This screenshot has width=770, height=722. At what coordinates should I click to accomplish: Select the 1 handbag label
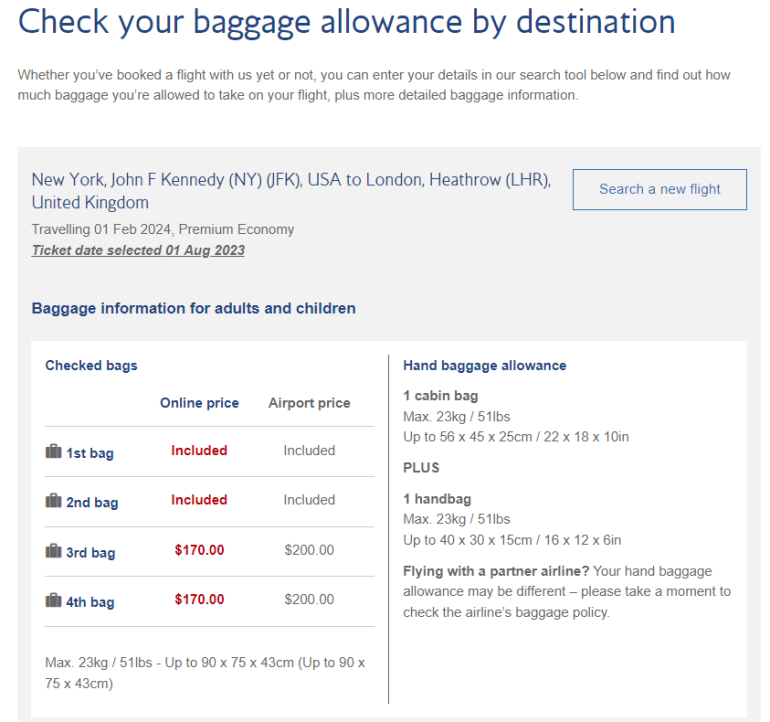[437, 499]
